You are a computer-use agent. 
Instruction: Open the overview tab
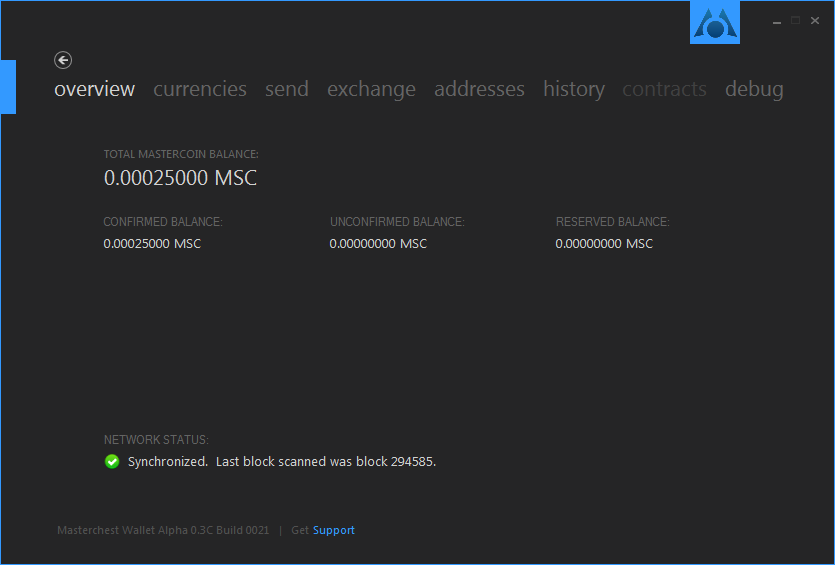click(x=94, y=89)
